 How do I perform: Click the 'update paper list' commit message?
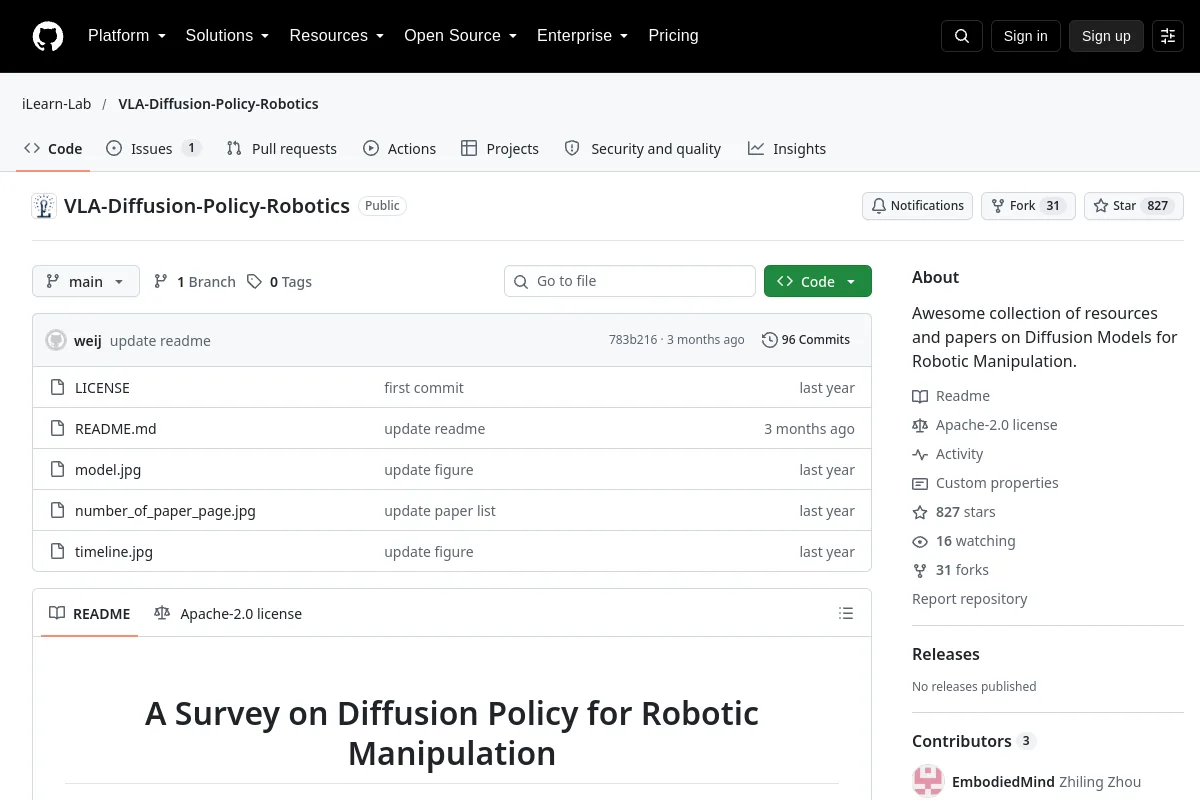coord(440,511)
